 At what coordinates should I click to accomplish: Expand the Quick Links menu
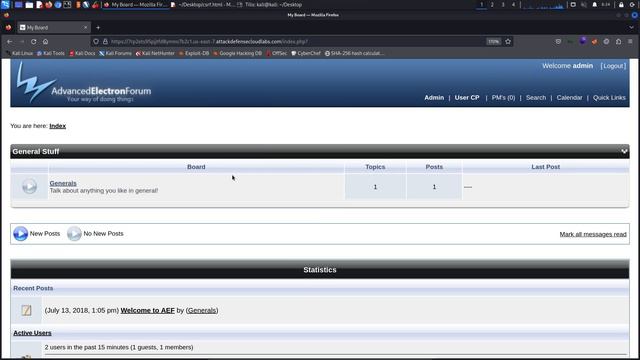pyautogui.click(x=609, y=98)
